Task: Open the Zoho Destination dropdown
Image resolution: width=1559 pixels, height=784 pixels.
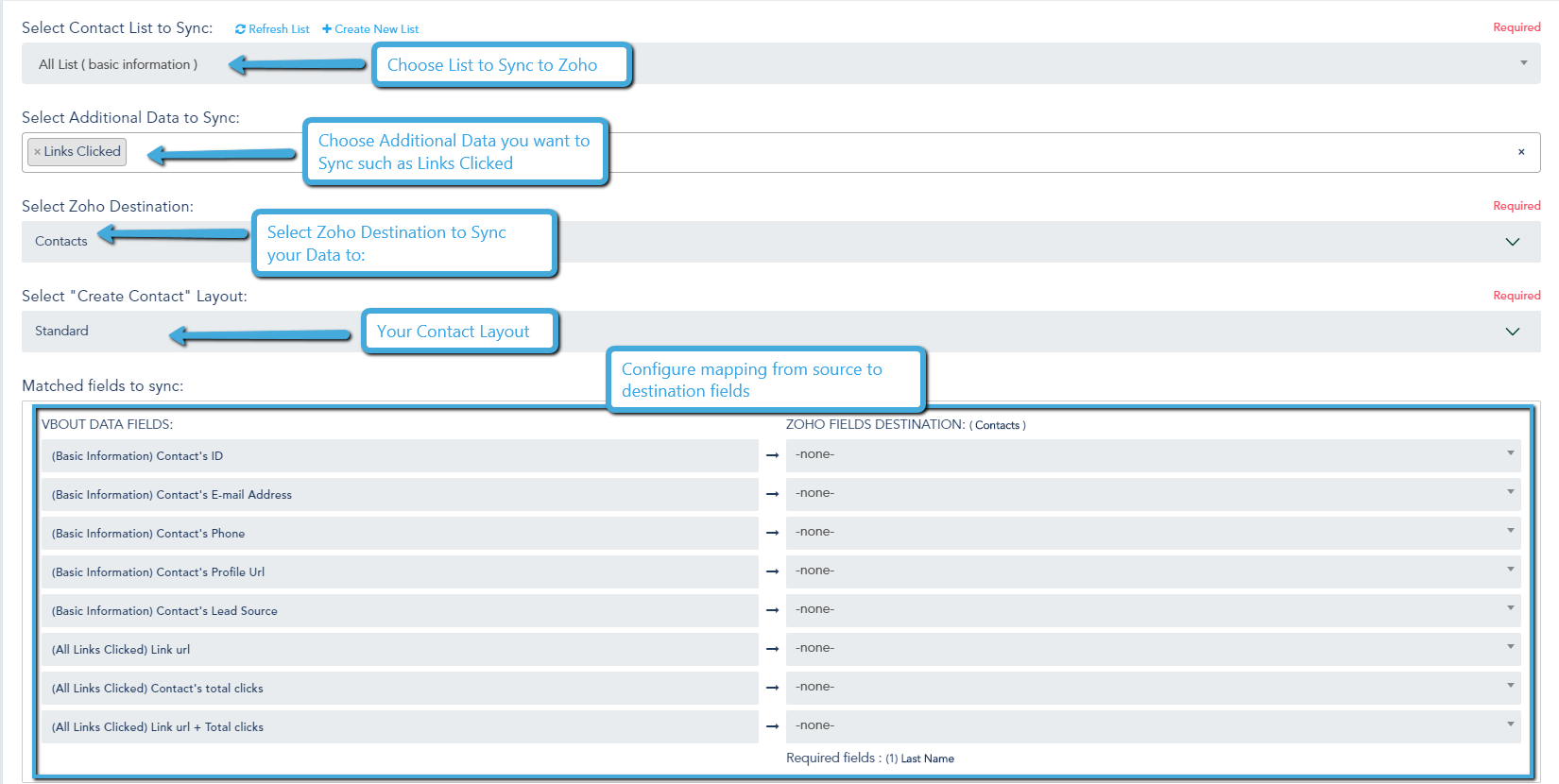Action: (780, 242)
